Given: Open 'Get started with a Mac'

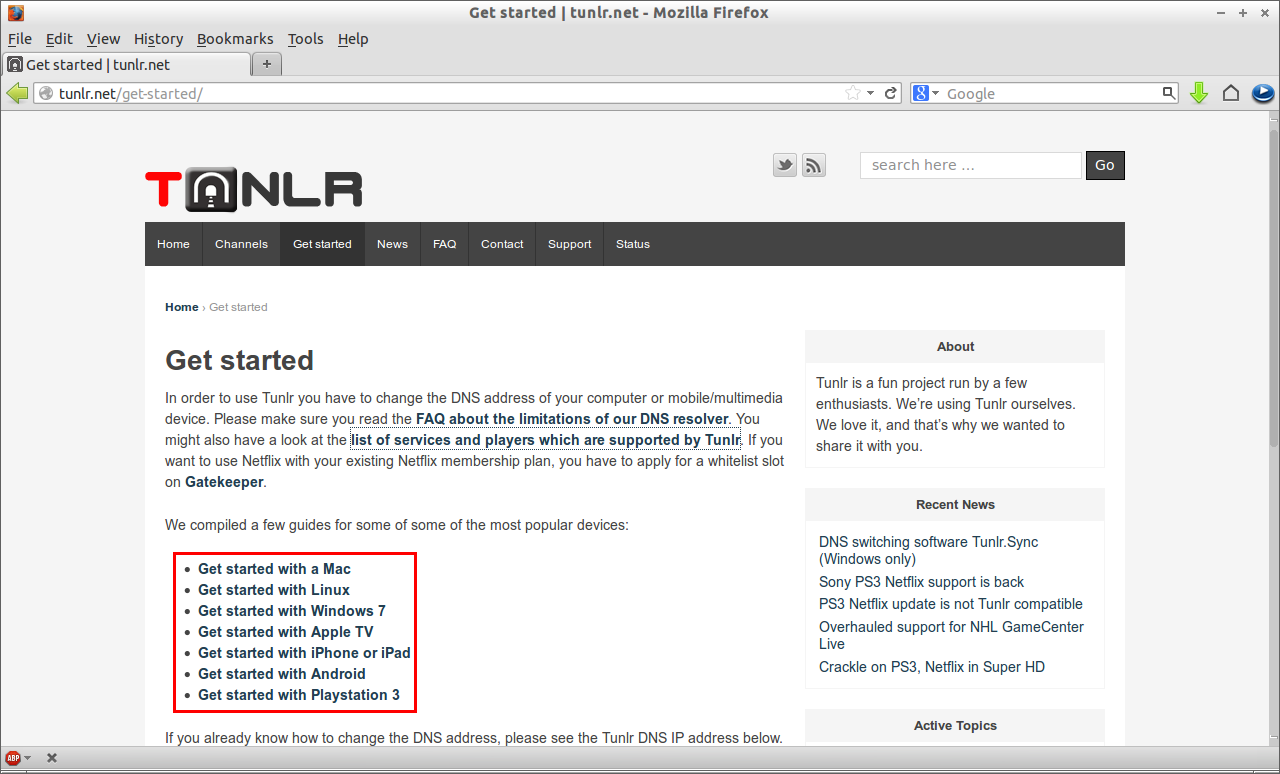Looking at the screenshot, I should point(274,569).
